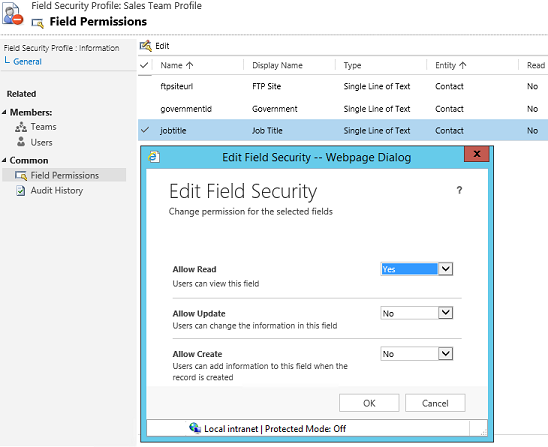
Task: Click the Cancel button
Action: pos(435,403)
